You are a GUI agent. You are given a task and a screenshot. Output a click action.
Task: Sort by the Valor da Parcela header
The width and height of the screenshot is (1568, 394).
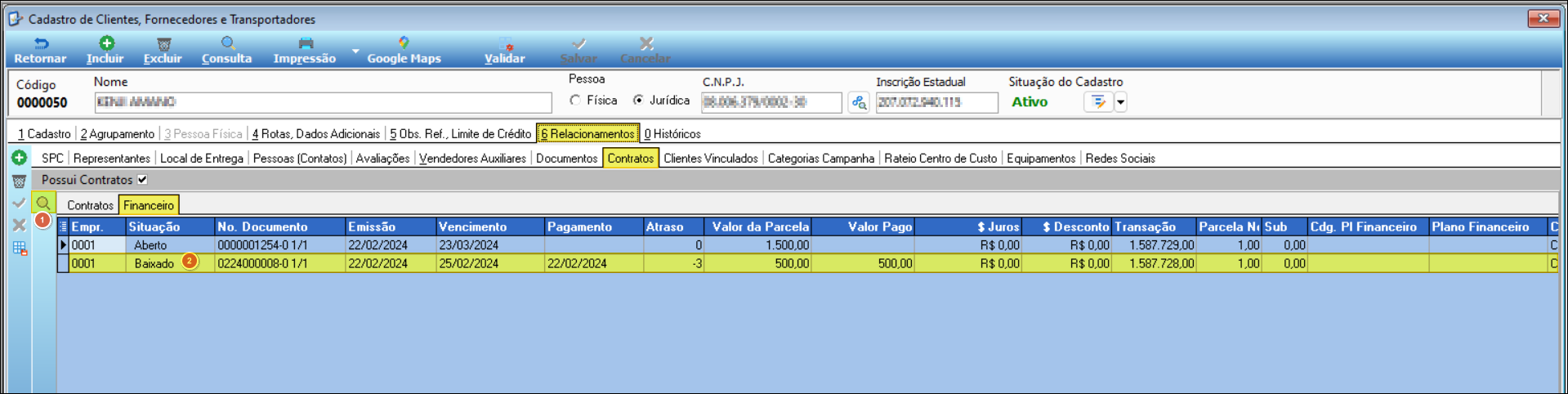(x=758, y=227)
